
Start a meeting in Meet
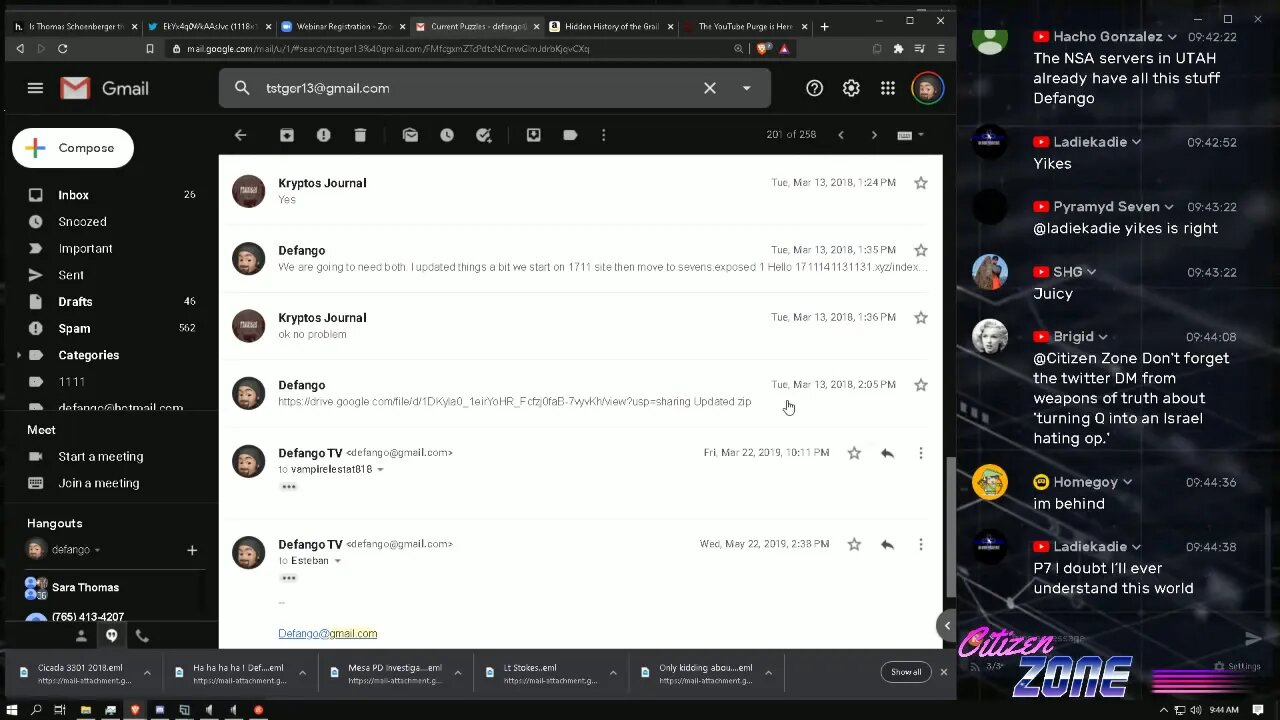[x=100, y=456]
